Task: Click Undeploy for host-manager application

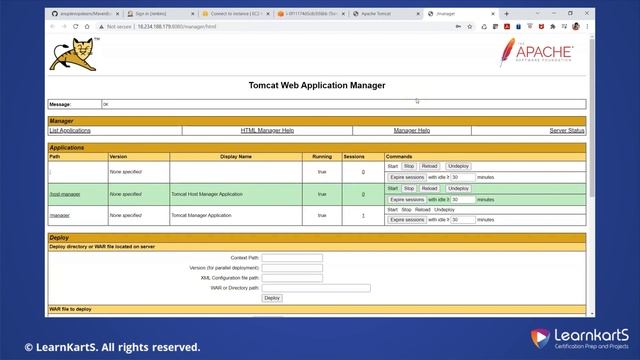Action: pyautogui.click(x=458, y=189)
